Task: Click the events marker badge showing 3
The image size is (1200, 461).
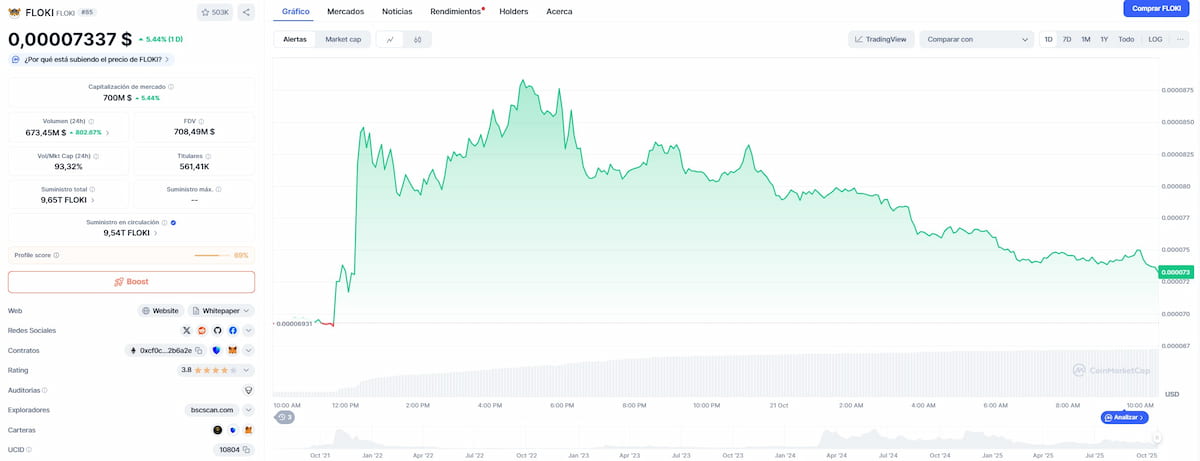Action: 285,417
